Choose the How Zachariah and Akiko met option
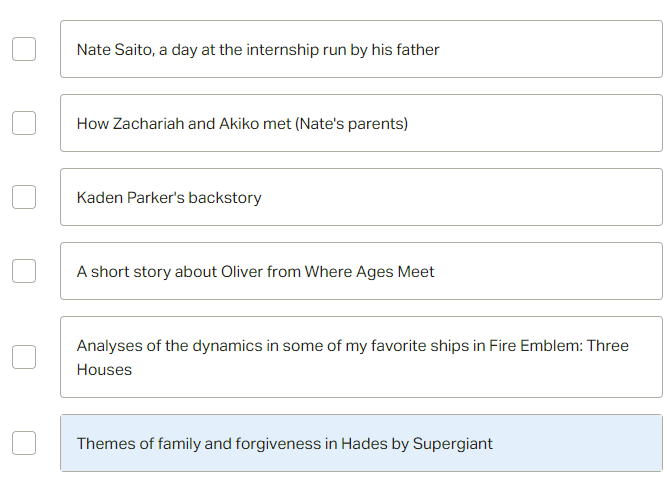Viewport: 667px width, 489px height. (x=361, y=123)
